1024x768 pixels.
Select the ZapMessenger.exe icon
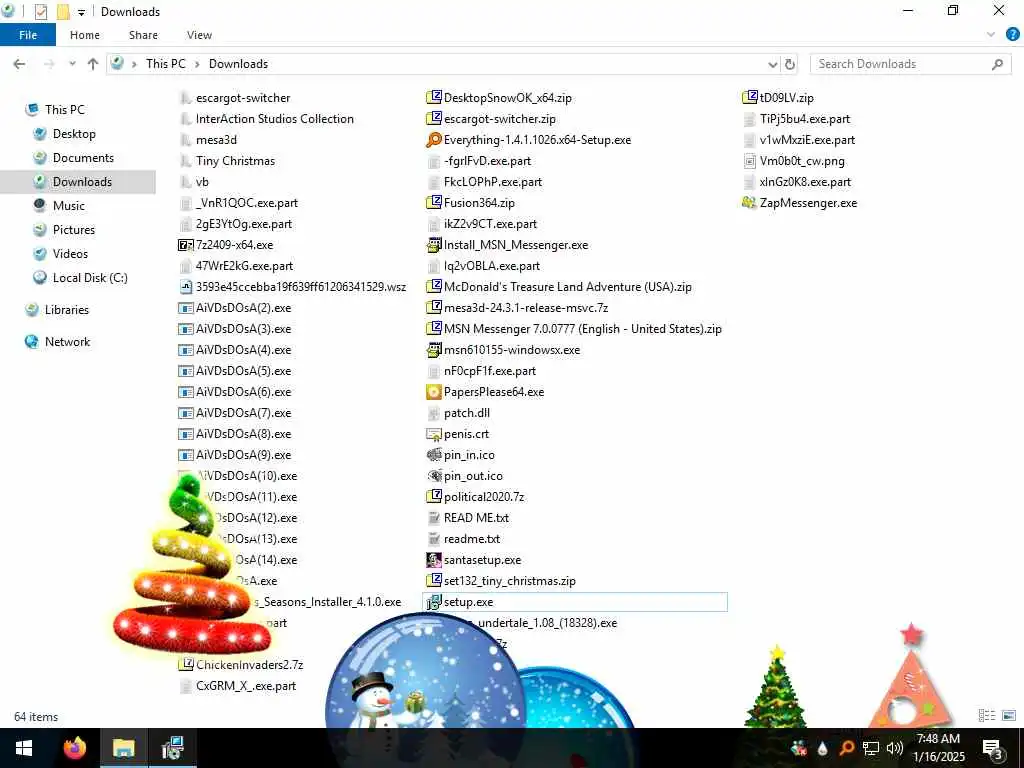[x=750, y=203]
